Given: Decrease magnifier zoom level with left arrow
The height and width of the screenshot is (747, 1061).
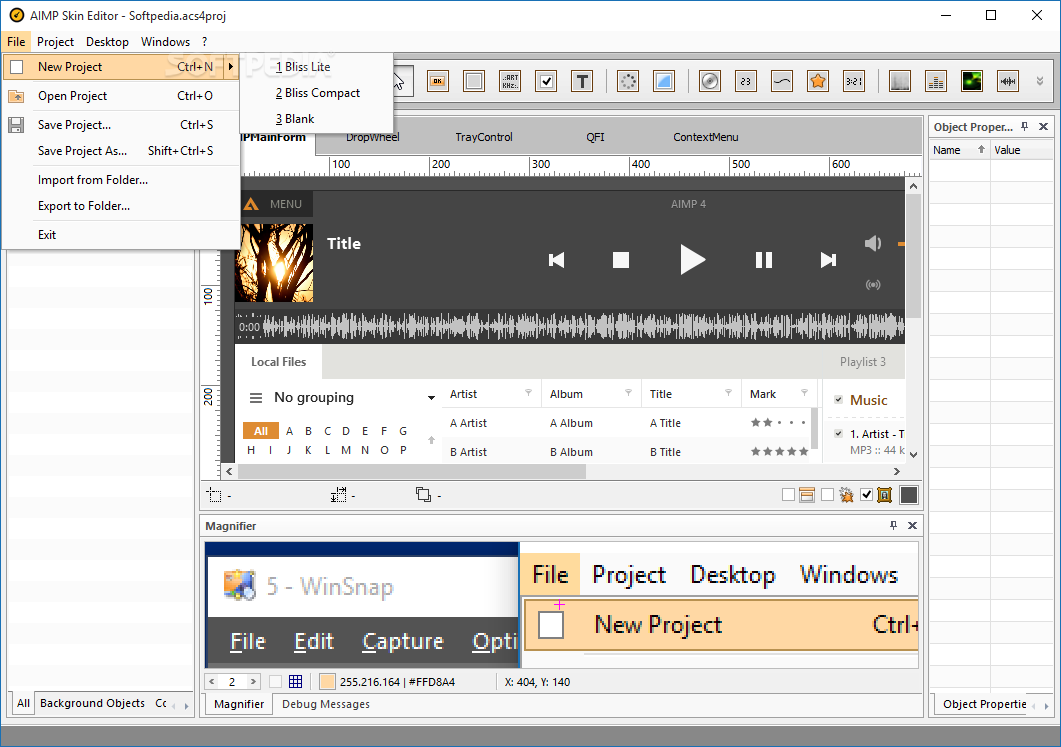Looking at the screenshot, I should pyautogui.click(x=212, y=681).
